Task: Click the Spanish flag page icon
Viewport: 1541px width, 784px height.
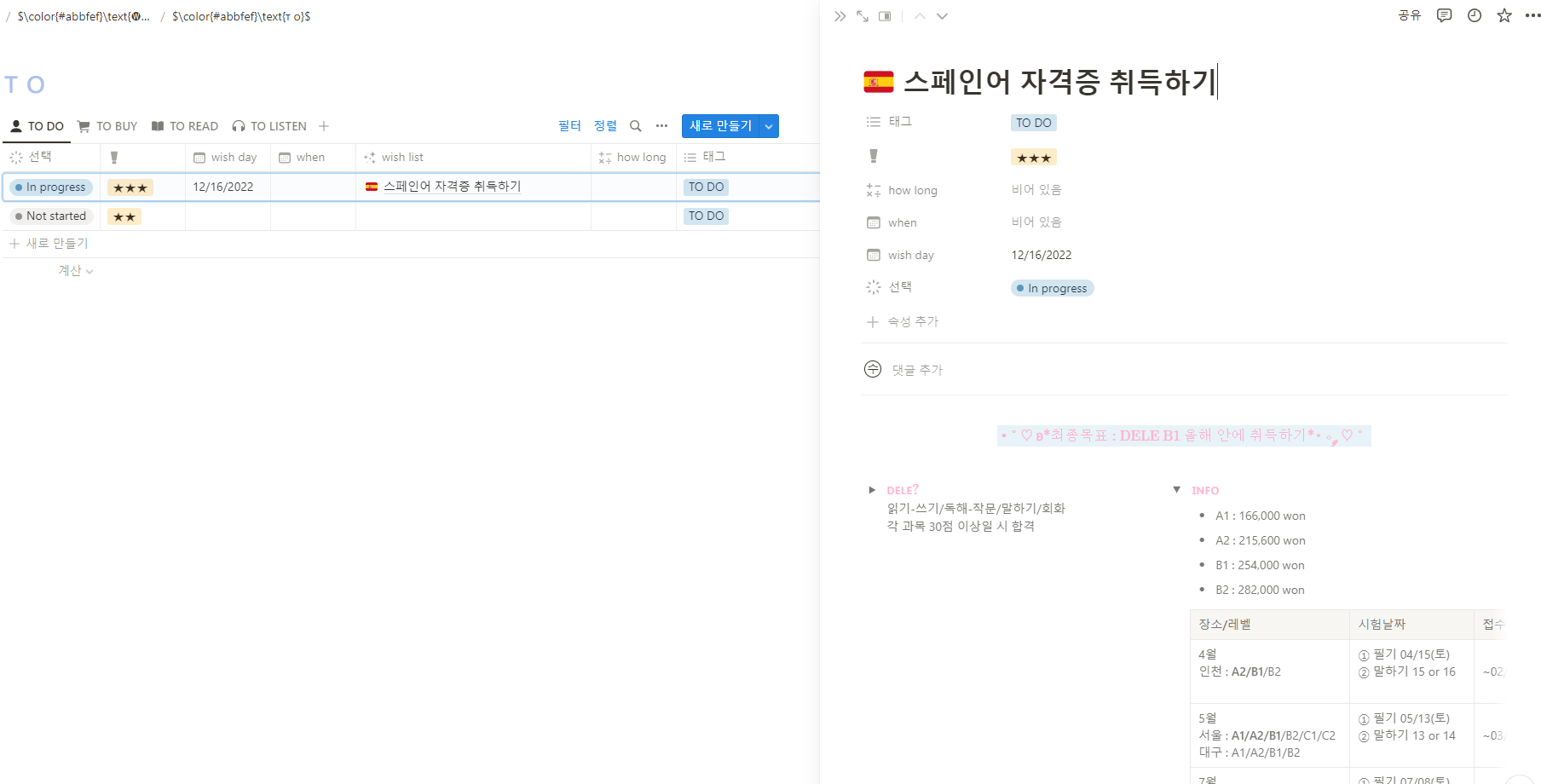Action: click(878, 82)
